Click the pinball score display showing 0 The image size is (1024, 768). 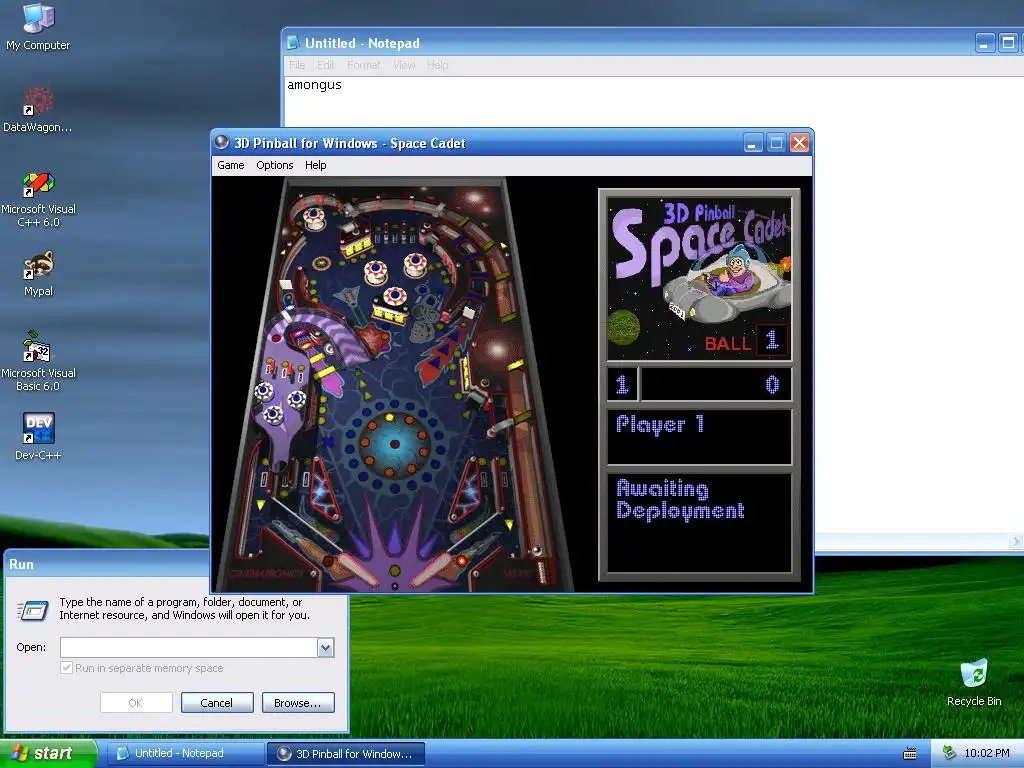(x=716, y=384)
